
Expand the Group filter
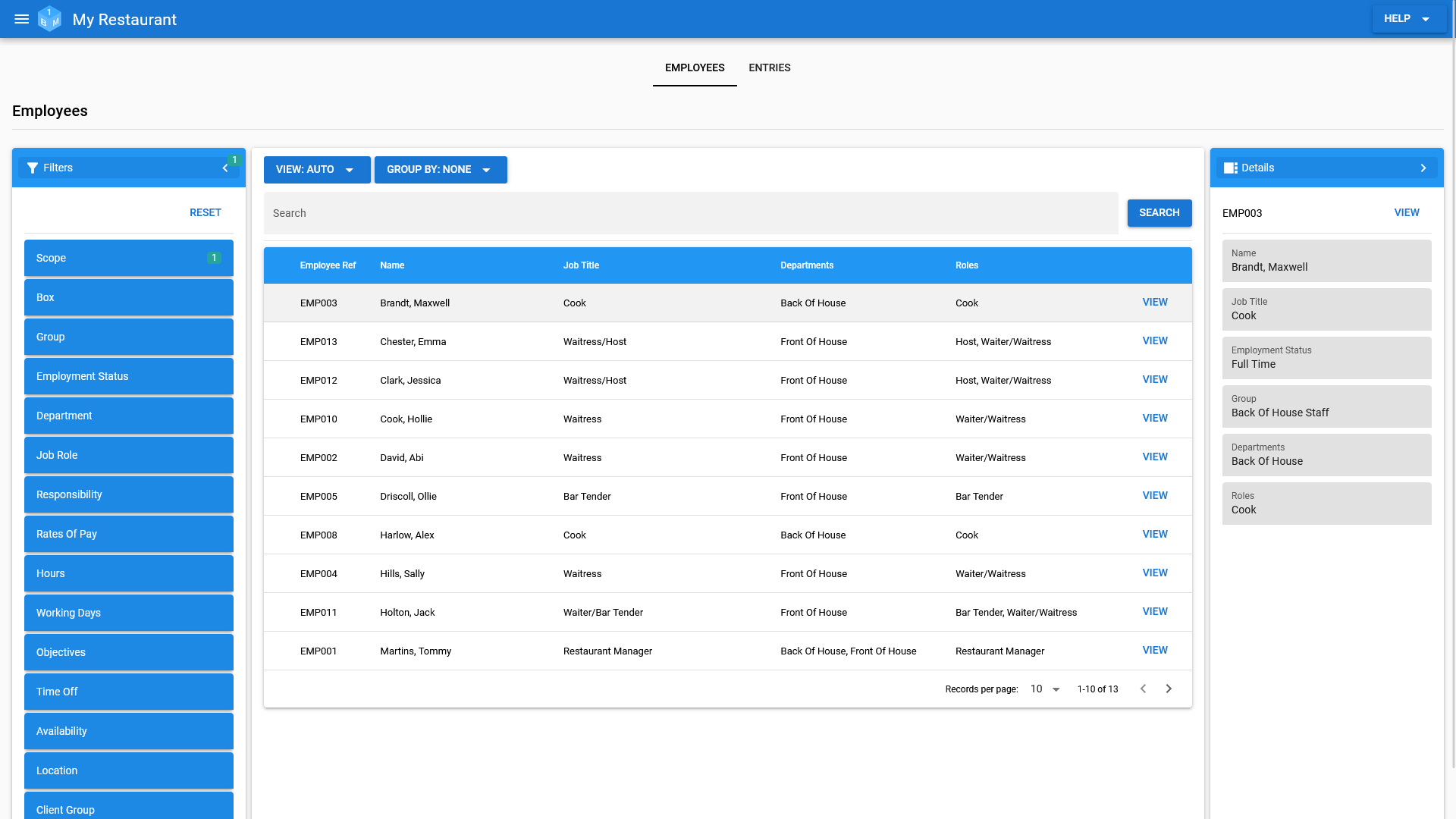(x=129, y=337)
